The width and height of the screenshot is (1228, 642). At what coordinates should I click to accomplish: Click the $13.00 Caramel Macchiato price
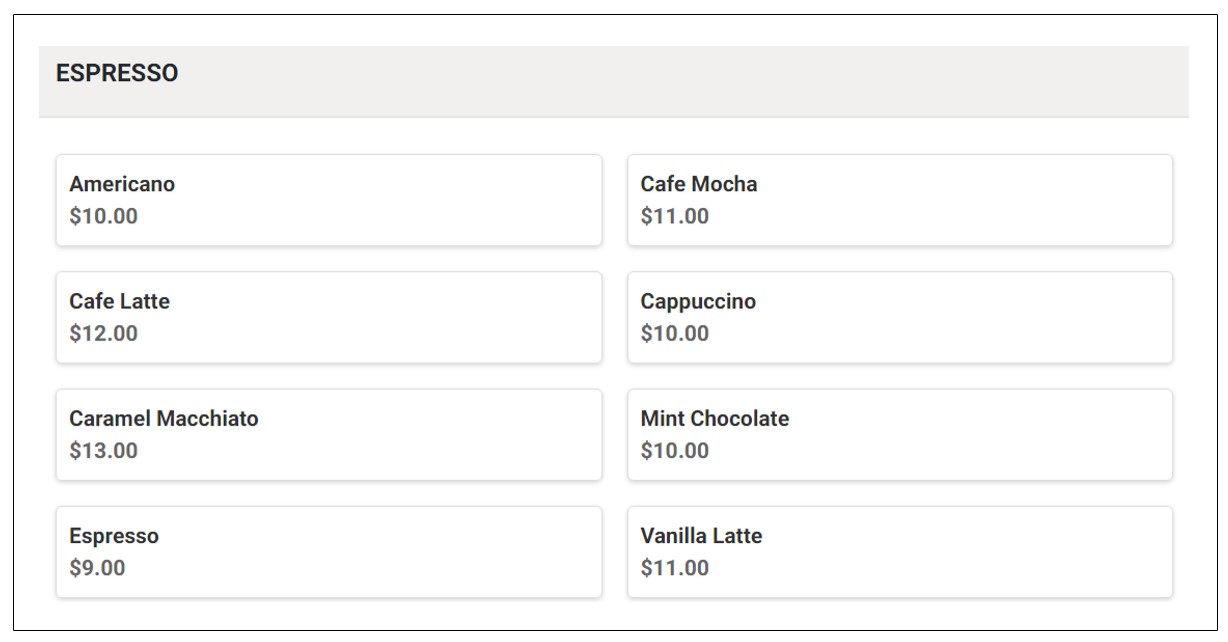click(x=104, y=451)
